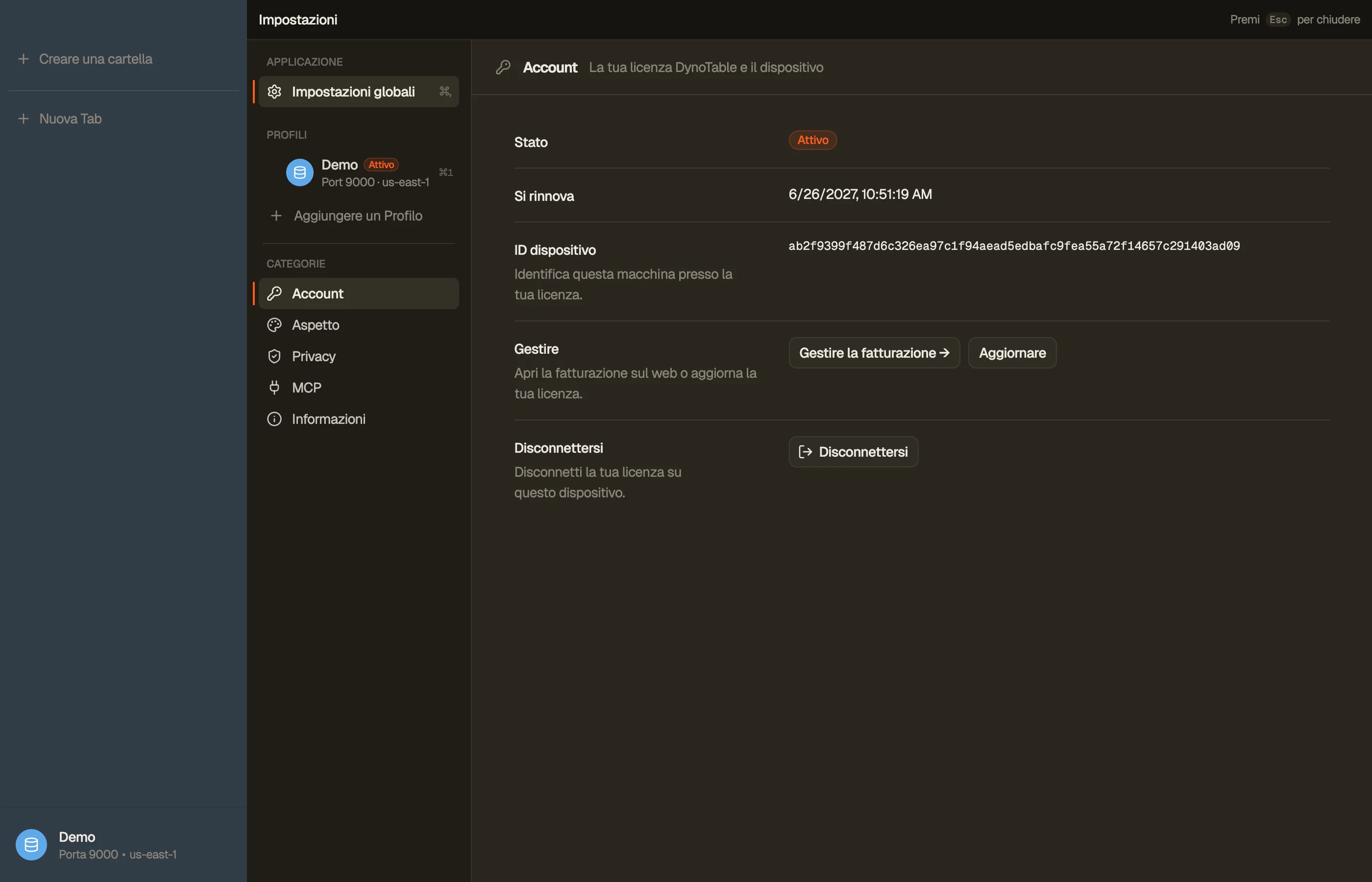Click the APPLICAZIONE section header
Image resolution: width=1372 pixels, height=882 pixels.
(x=305, y=62)
